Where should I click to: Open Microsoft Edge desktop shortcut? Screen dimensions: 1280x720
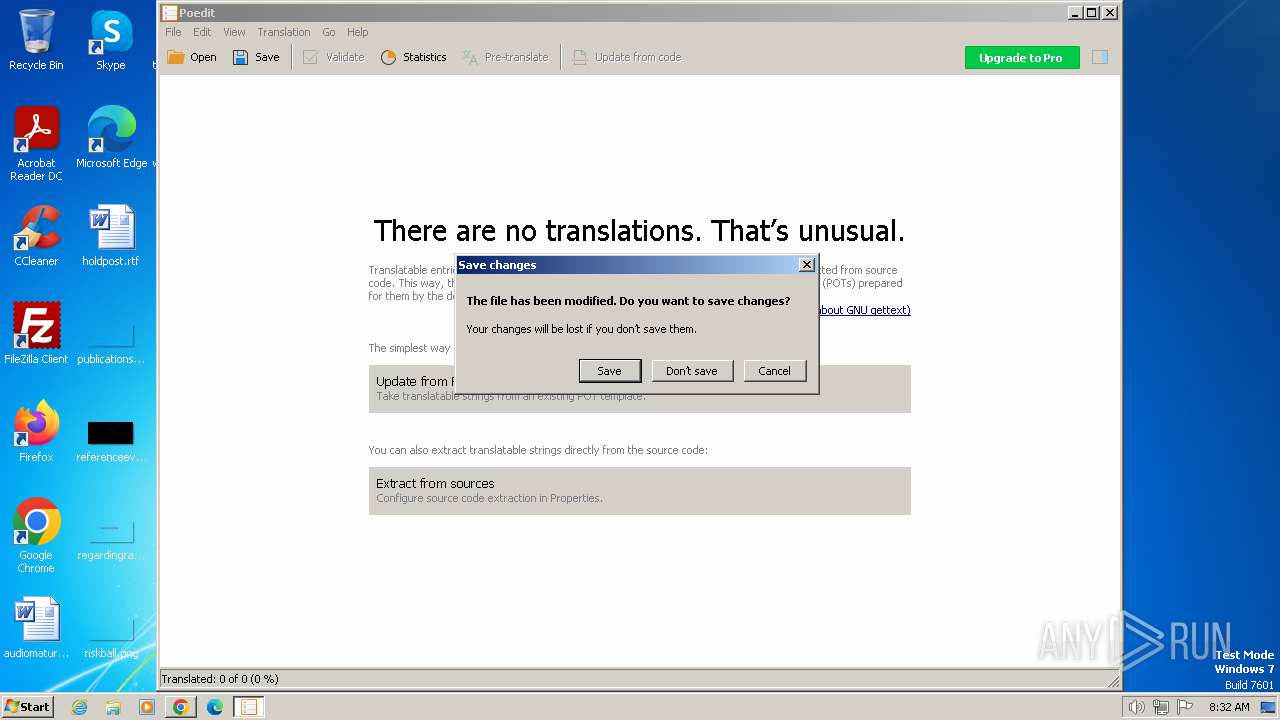tap(111, 138)
